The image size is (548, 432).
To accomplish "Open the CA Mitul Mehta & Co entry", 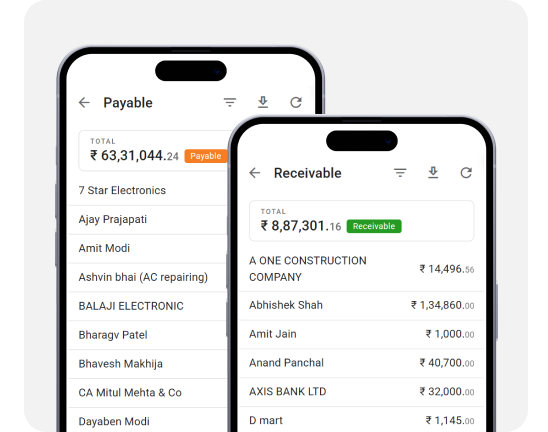I will tap(148, 393).
